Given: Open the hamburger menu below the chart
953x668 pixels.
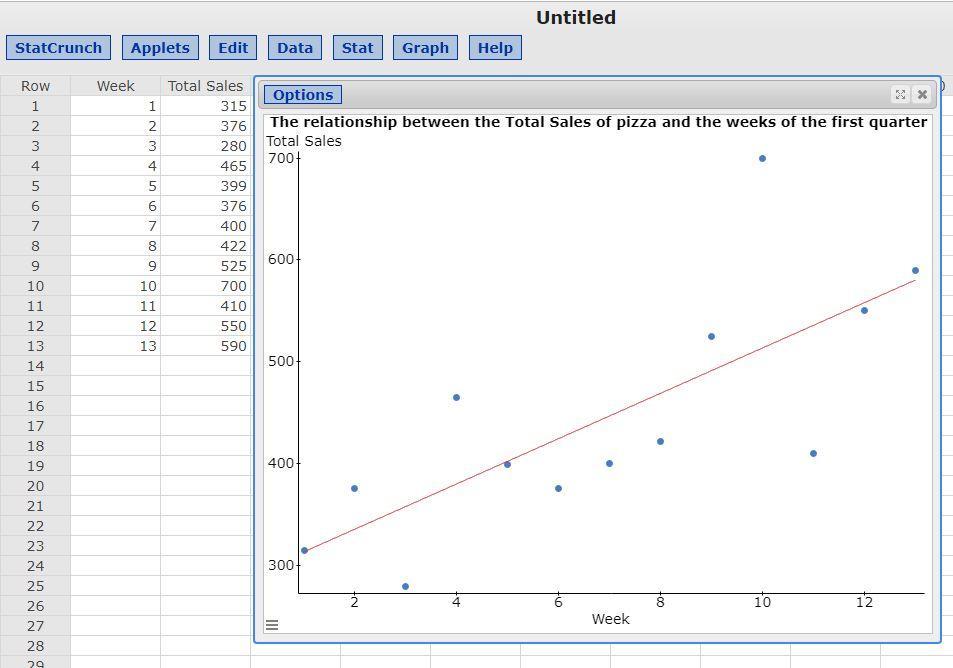Looking at the screenshot, I should [272, 625].
